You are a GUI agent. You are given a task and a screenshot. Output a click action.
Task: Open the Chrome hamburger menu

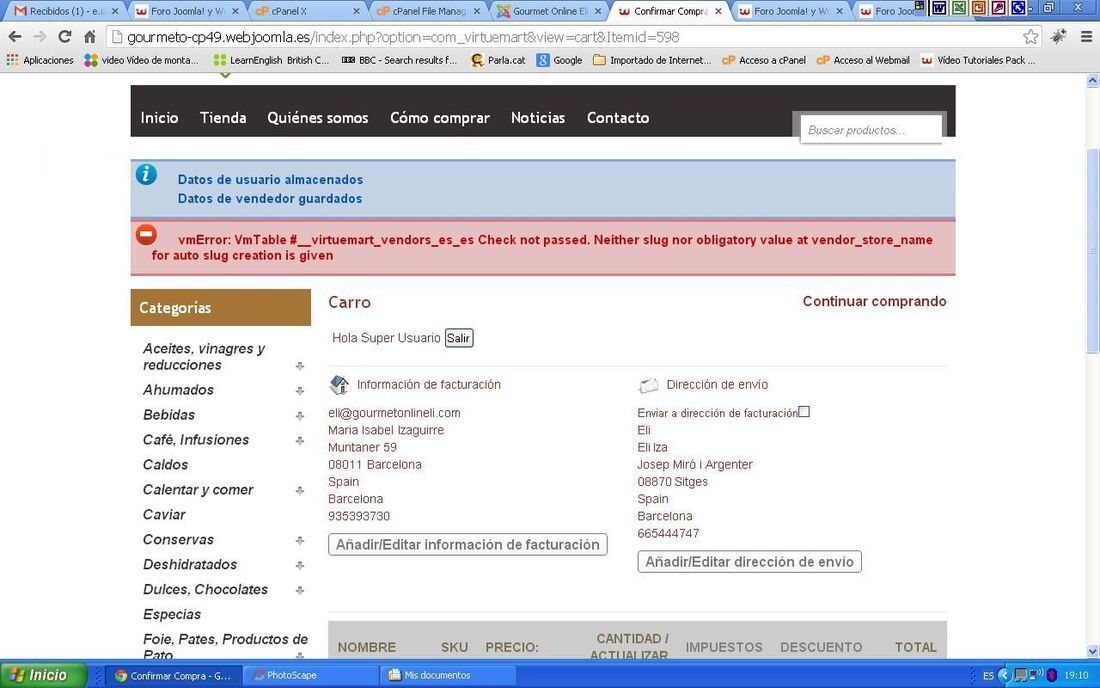pyautogui.click(x=1086, y=36)
